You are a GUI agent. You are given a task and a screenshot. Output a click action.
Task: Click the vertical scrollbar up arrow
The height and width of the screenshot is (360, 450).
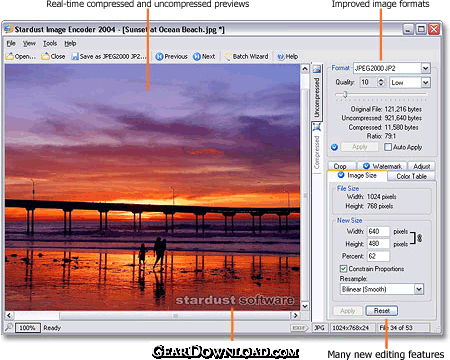[x=305, y=69]
